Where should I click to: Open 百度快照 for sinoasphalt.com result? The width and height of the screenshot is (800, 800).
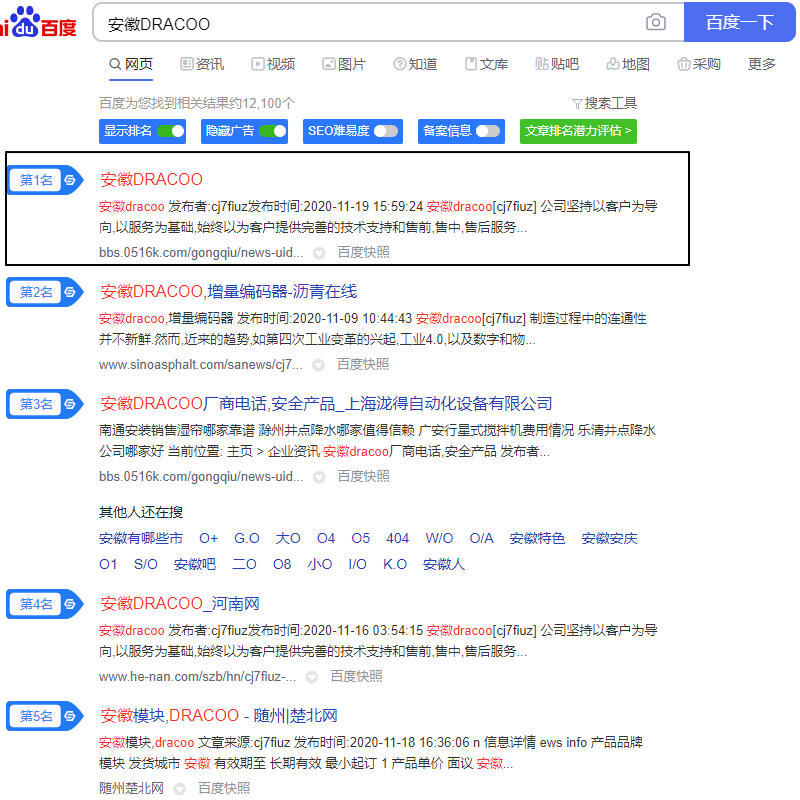click(x=363, y=365)
